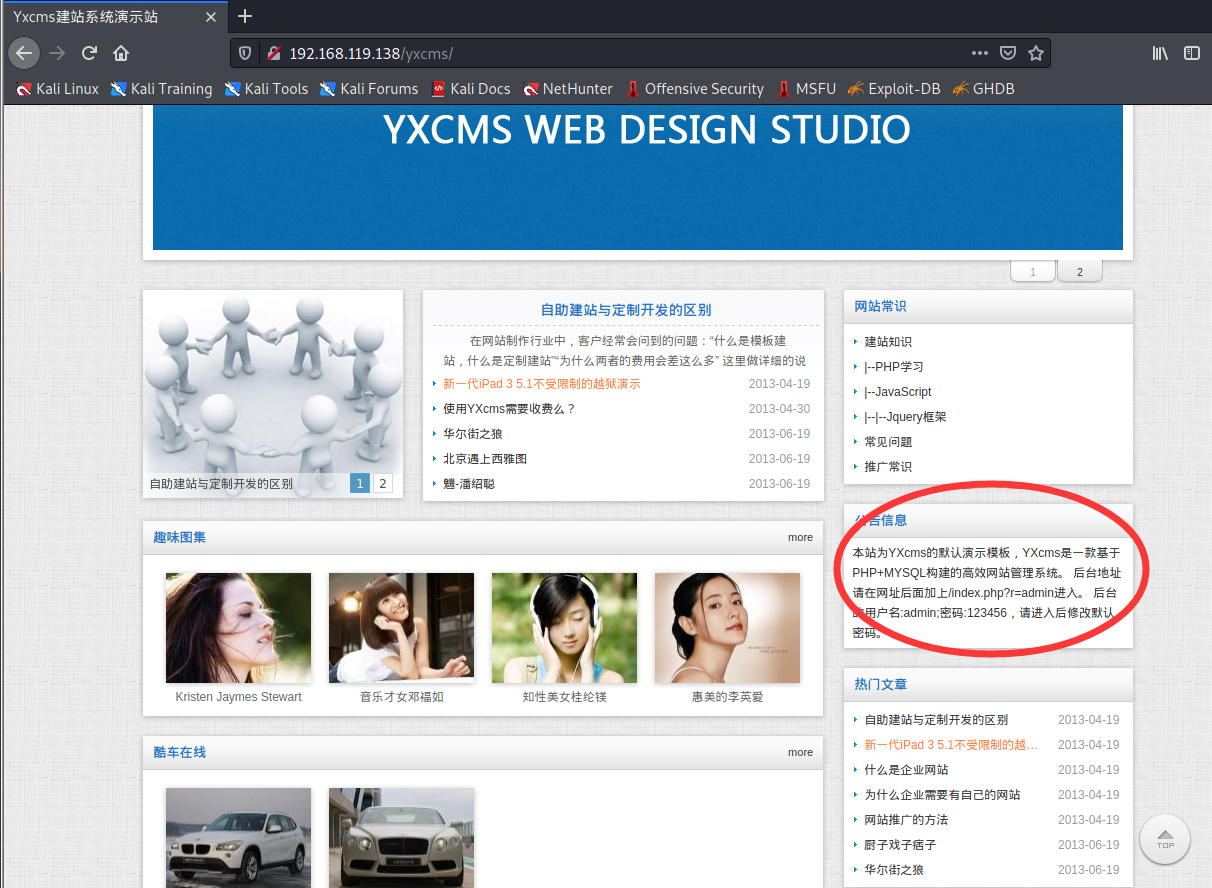The height and width of the screenshot is (888, 1212).
Task: Open the insecure connection lock icon
Action: 273,53
